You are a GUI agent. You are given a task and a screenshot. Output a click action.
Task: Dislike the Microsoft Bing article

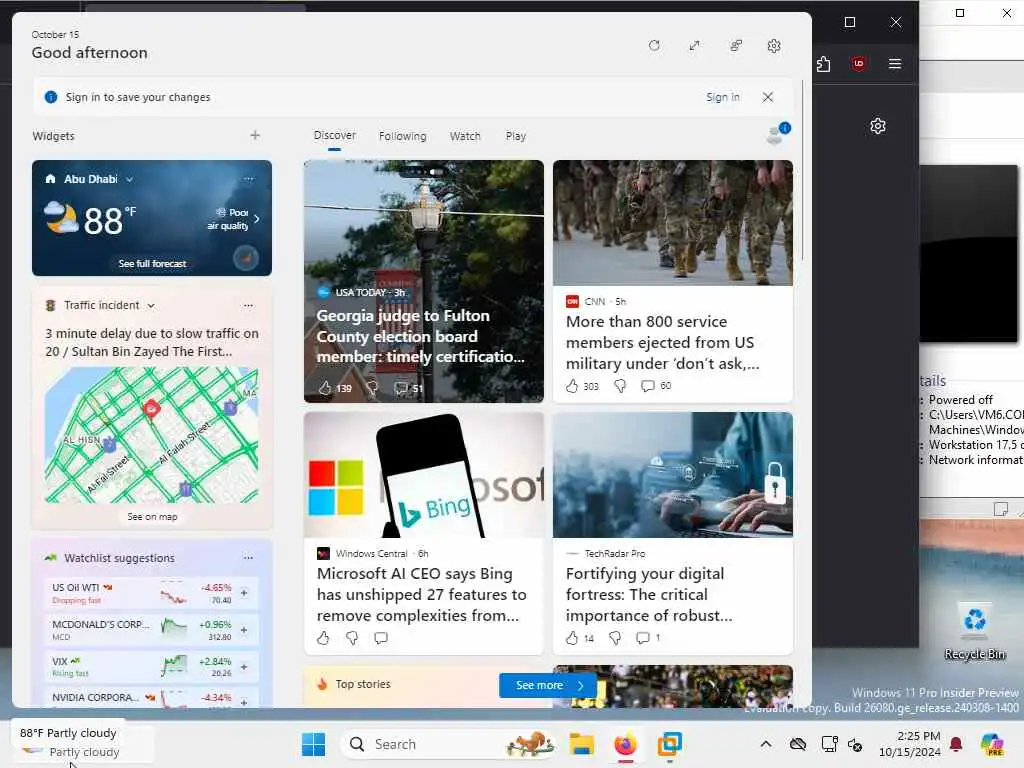click(352, 638)
